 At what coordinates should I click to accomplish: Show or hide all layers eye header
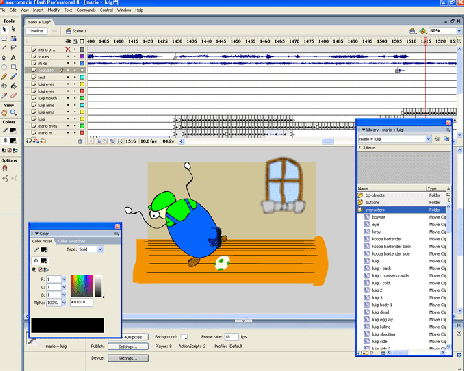[68, 41]
